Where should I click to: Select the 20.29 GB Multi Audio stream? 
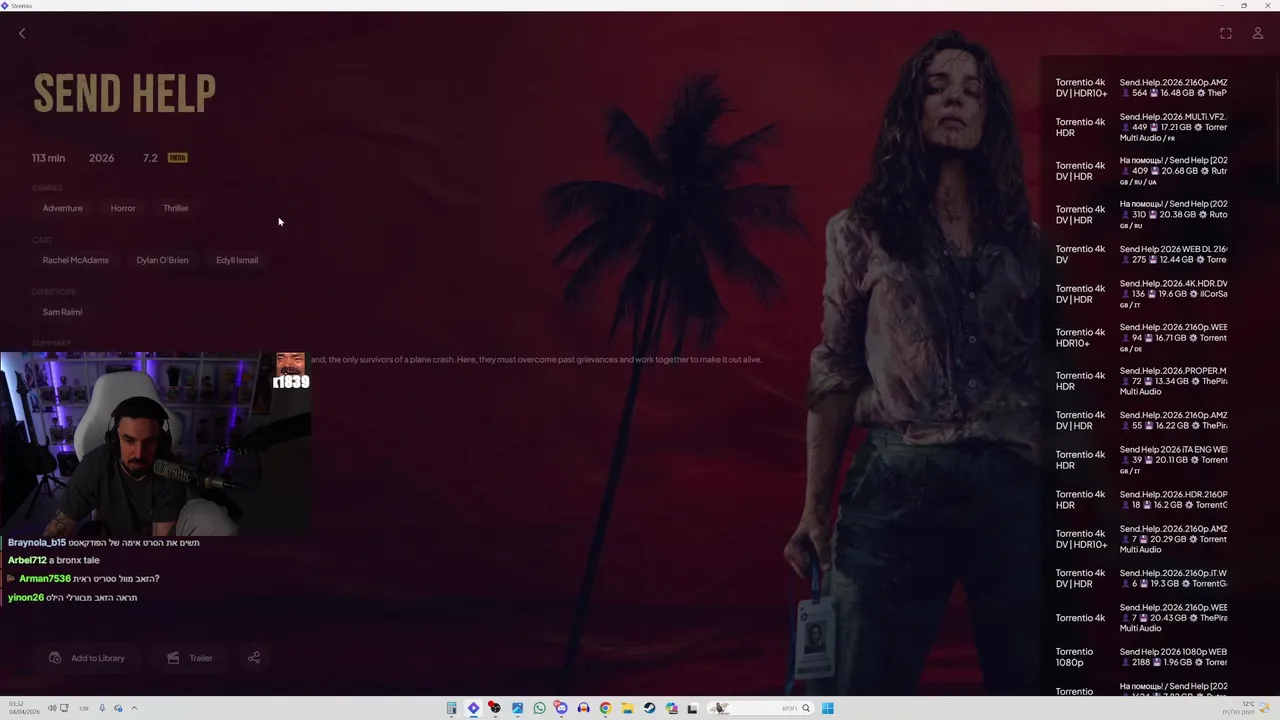click(x=1141, y=539)
